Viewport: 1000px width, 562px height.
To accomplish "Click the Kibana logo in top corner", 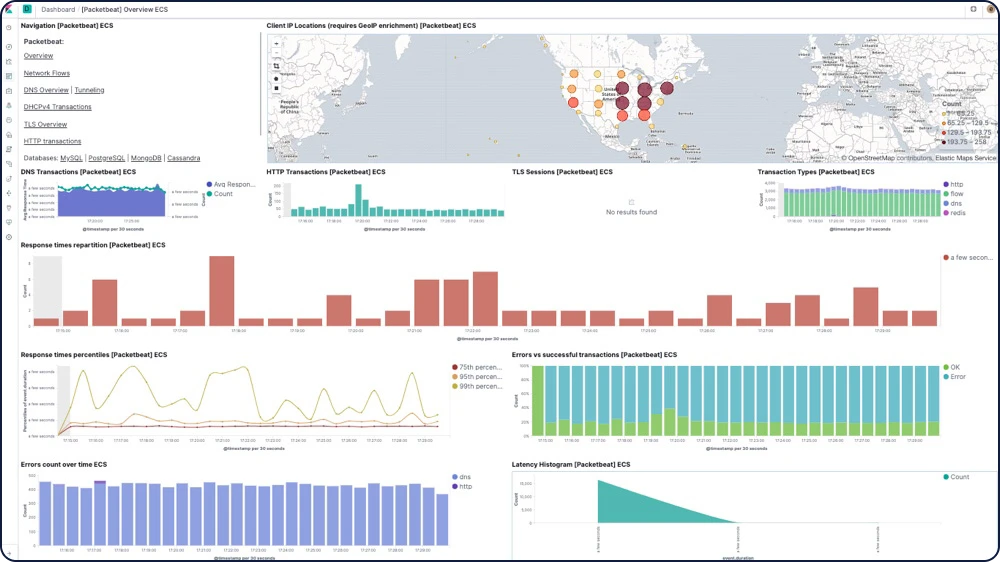I will click(9, 9).
